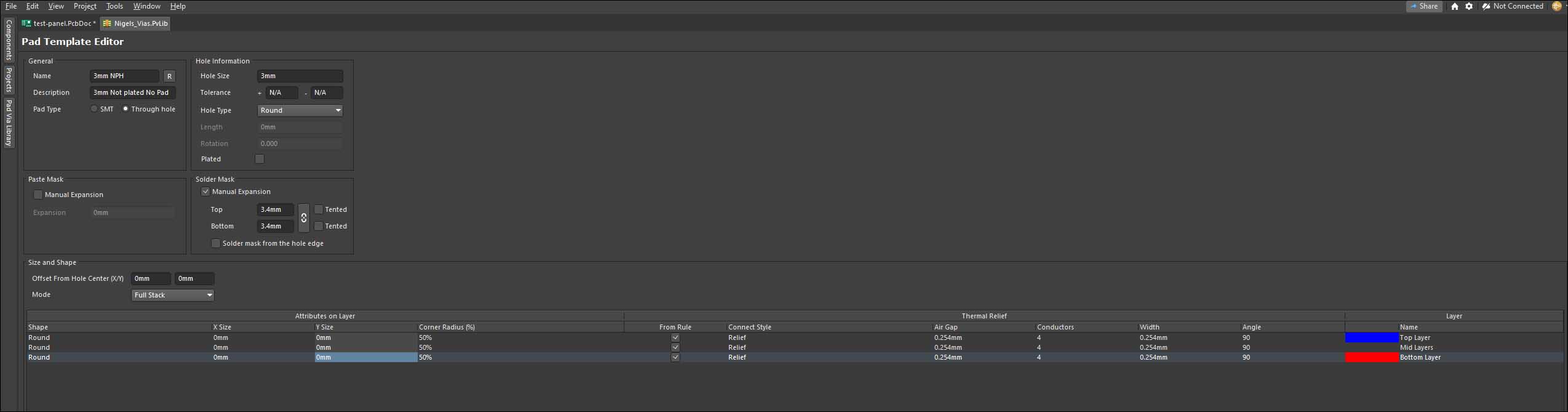Enable the Plated checkbox

tap(260, 159)
